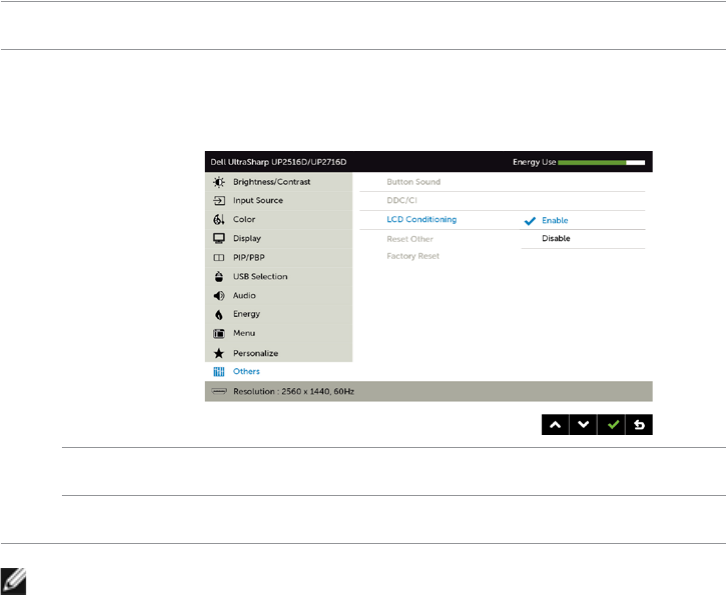Click the Color palette icon
Screen dimensions: 726x595
click(219, 219)
